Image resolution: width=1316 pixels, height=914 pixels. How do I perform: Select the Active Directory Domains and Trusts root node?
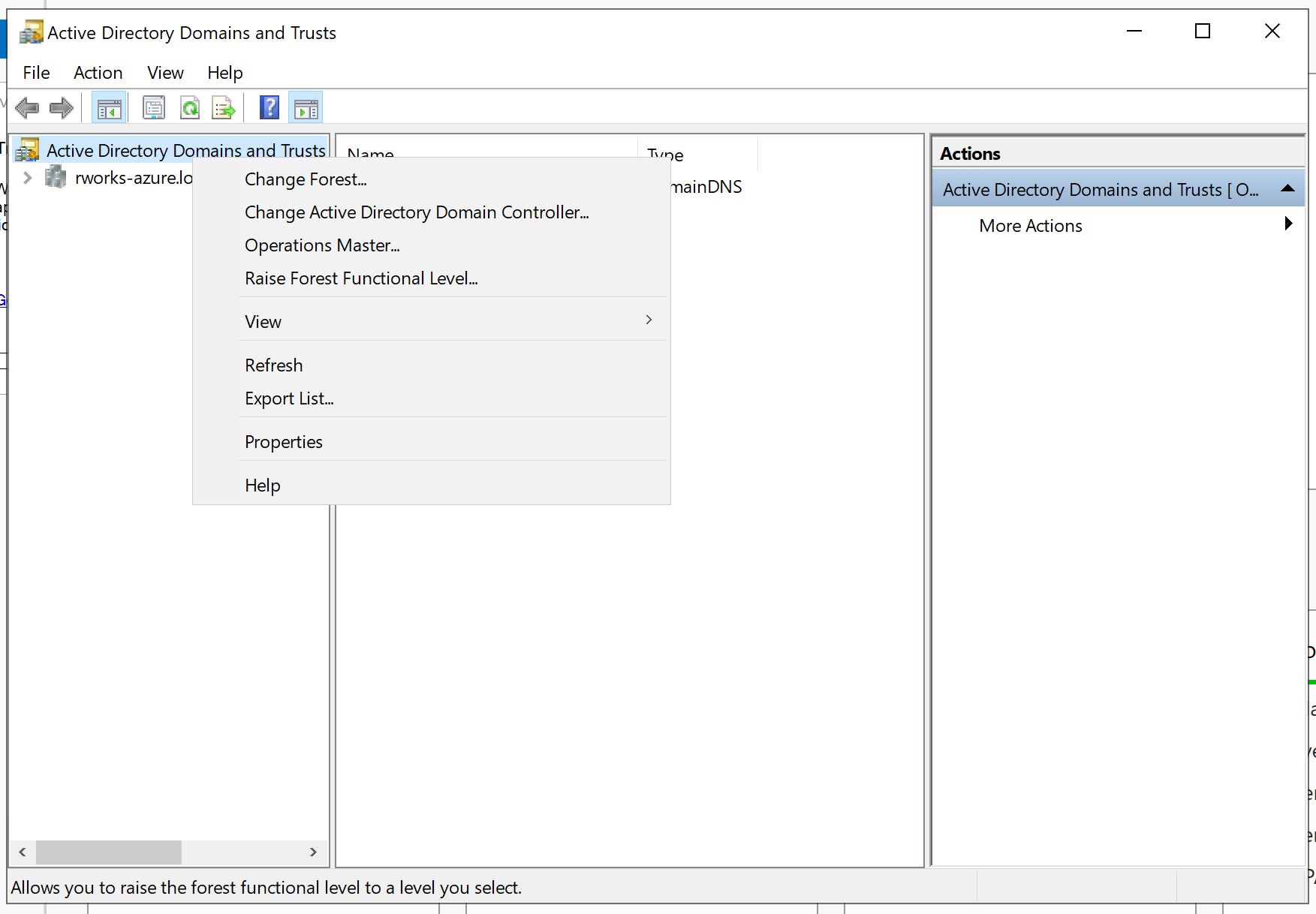(185, 151)
